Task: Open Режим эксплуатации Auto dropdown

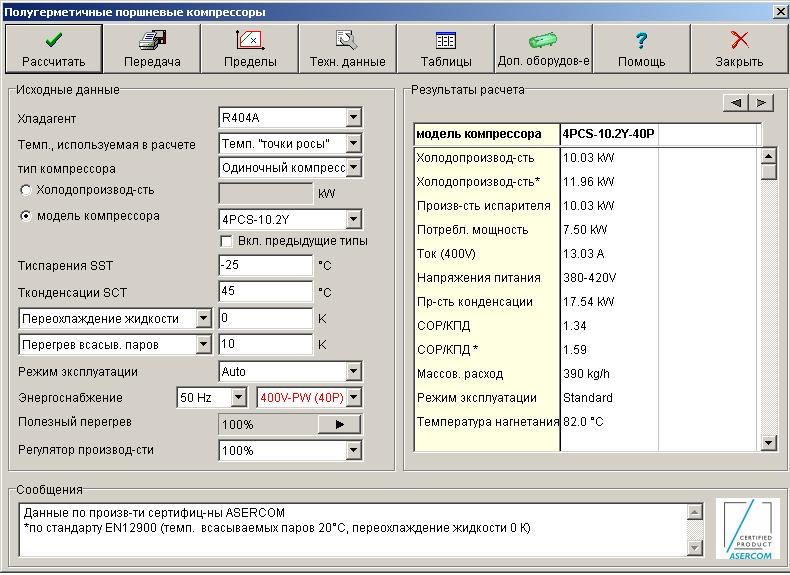Action: 354,372
